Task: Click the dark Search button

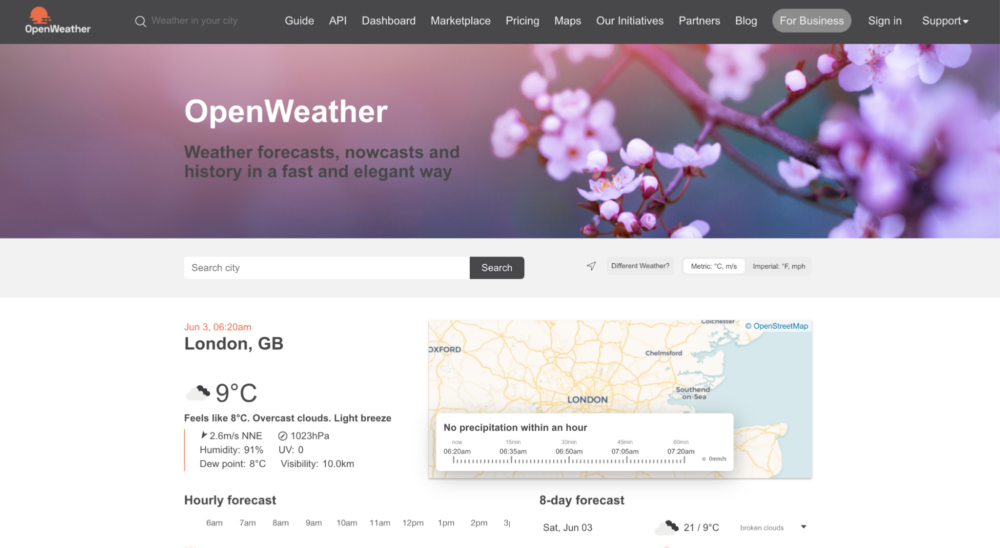Action: pyautogui.click(x=497, y=268)
